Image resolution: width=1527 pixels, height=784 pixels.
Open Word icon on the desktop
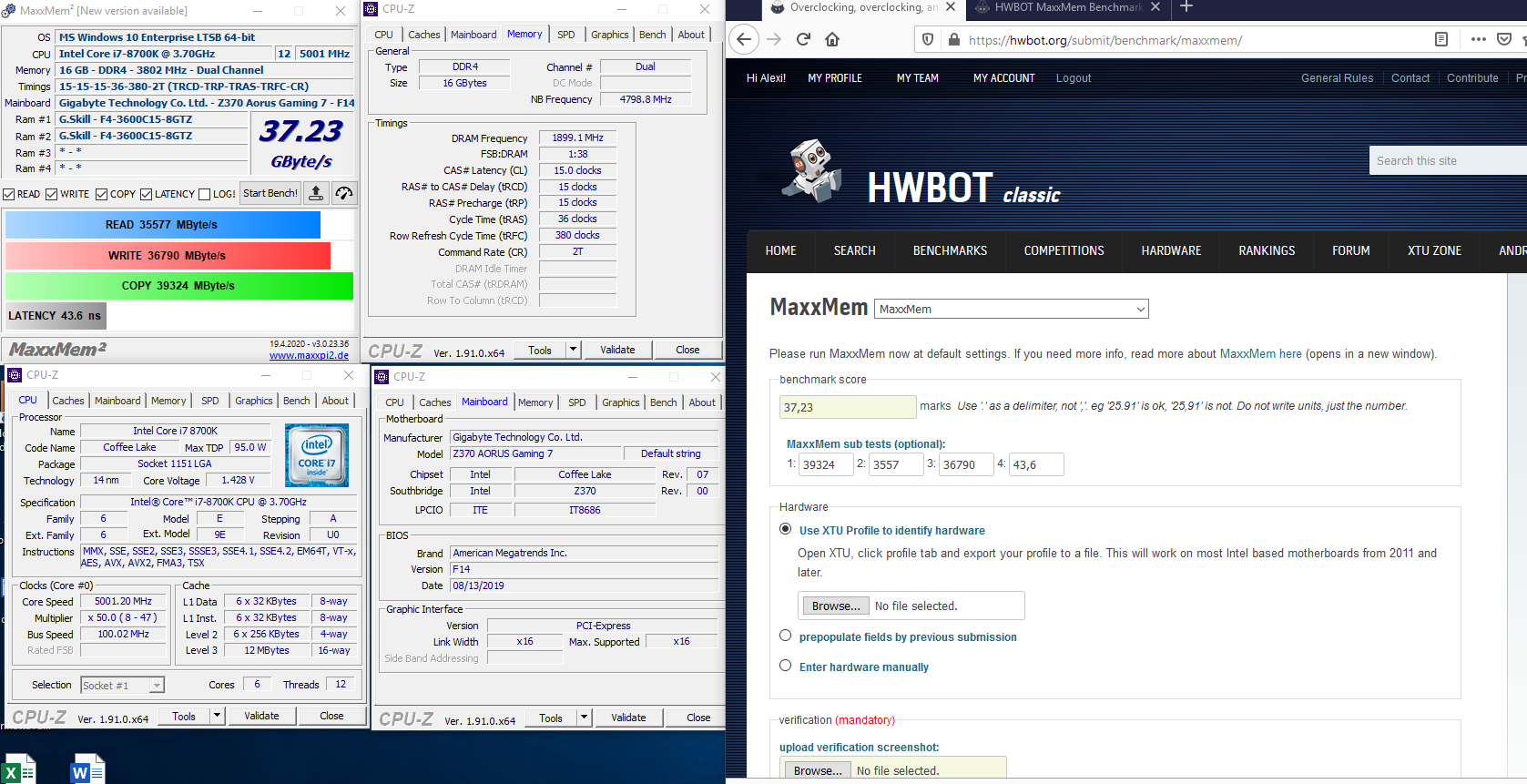pyautogui.click(x=87, y=769)
